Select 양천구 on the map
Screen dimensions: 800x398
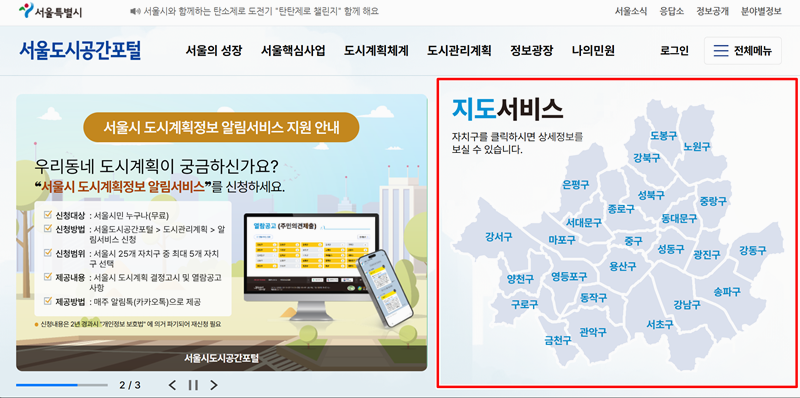pyautogui.click(x=520, y=279)
